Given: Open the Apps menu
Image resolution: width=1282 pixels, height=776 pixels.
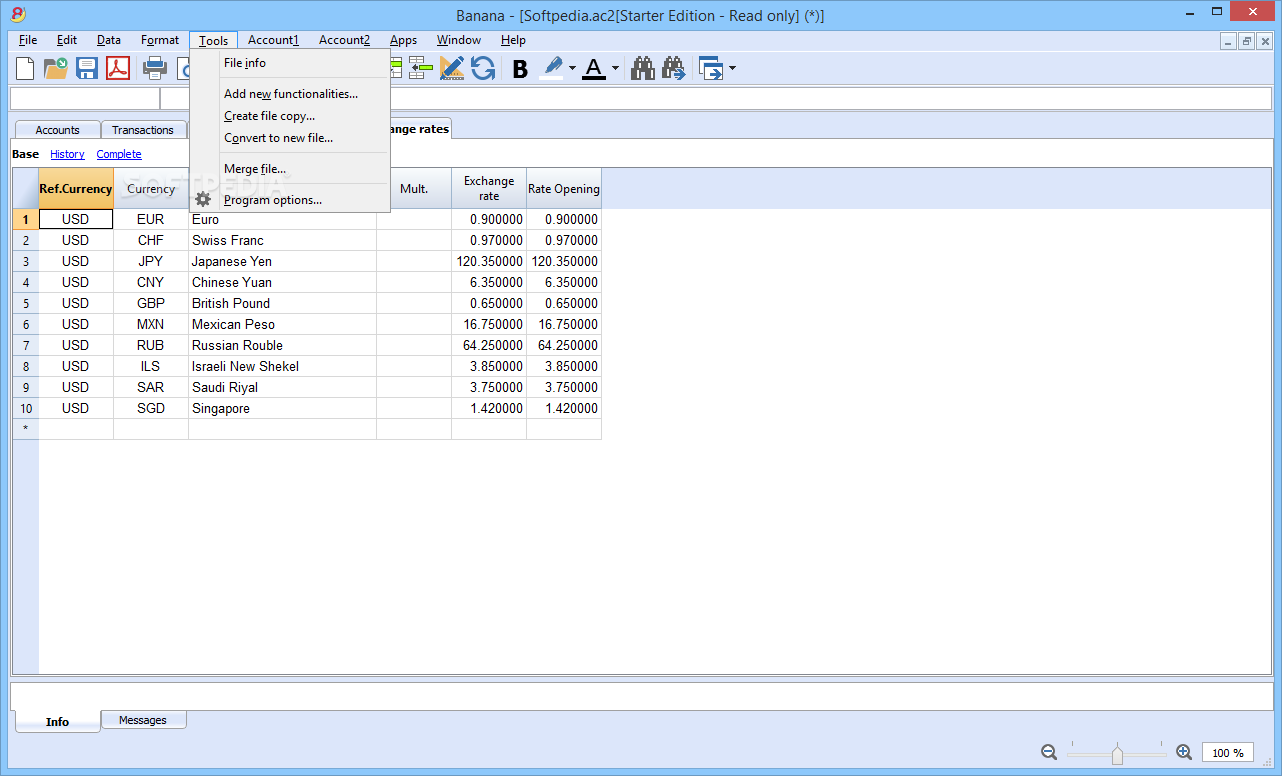Looking at the screenshot, I should 404,40.
